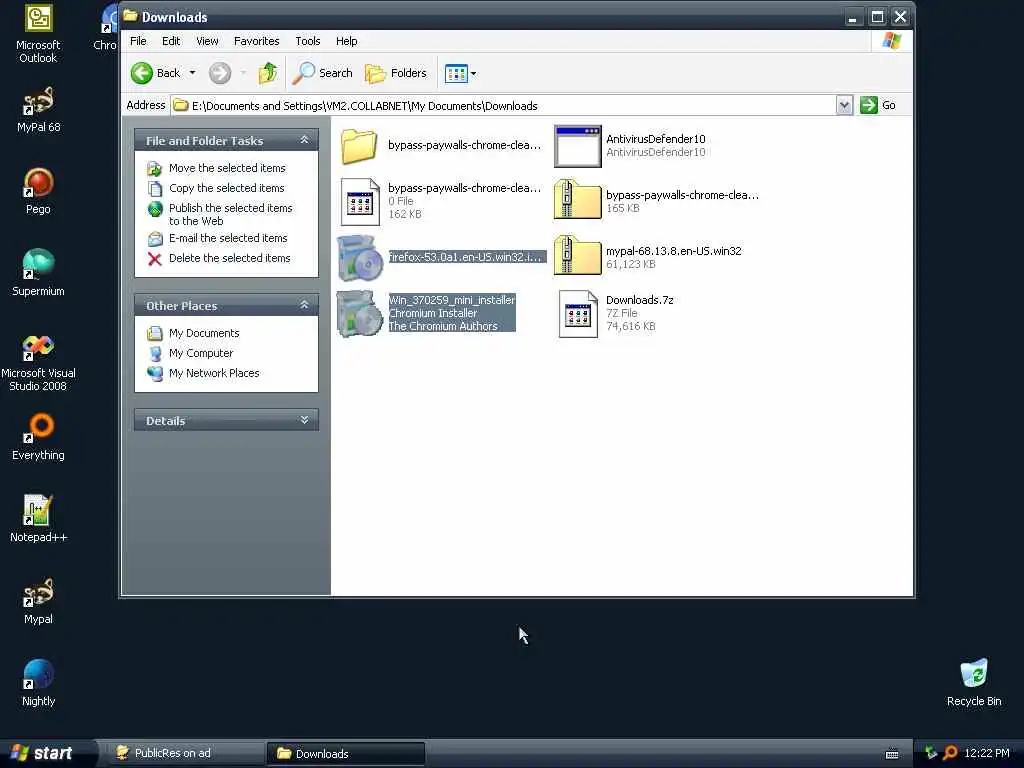This screenshot has height=768, width=1024.
Task: Click the address bar path field
Action: coord(504,106)
